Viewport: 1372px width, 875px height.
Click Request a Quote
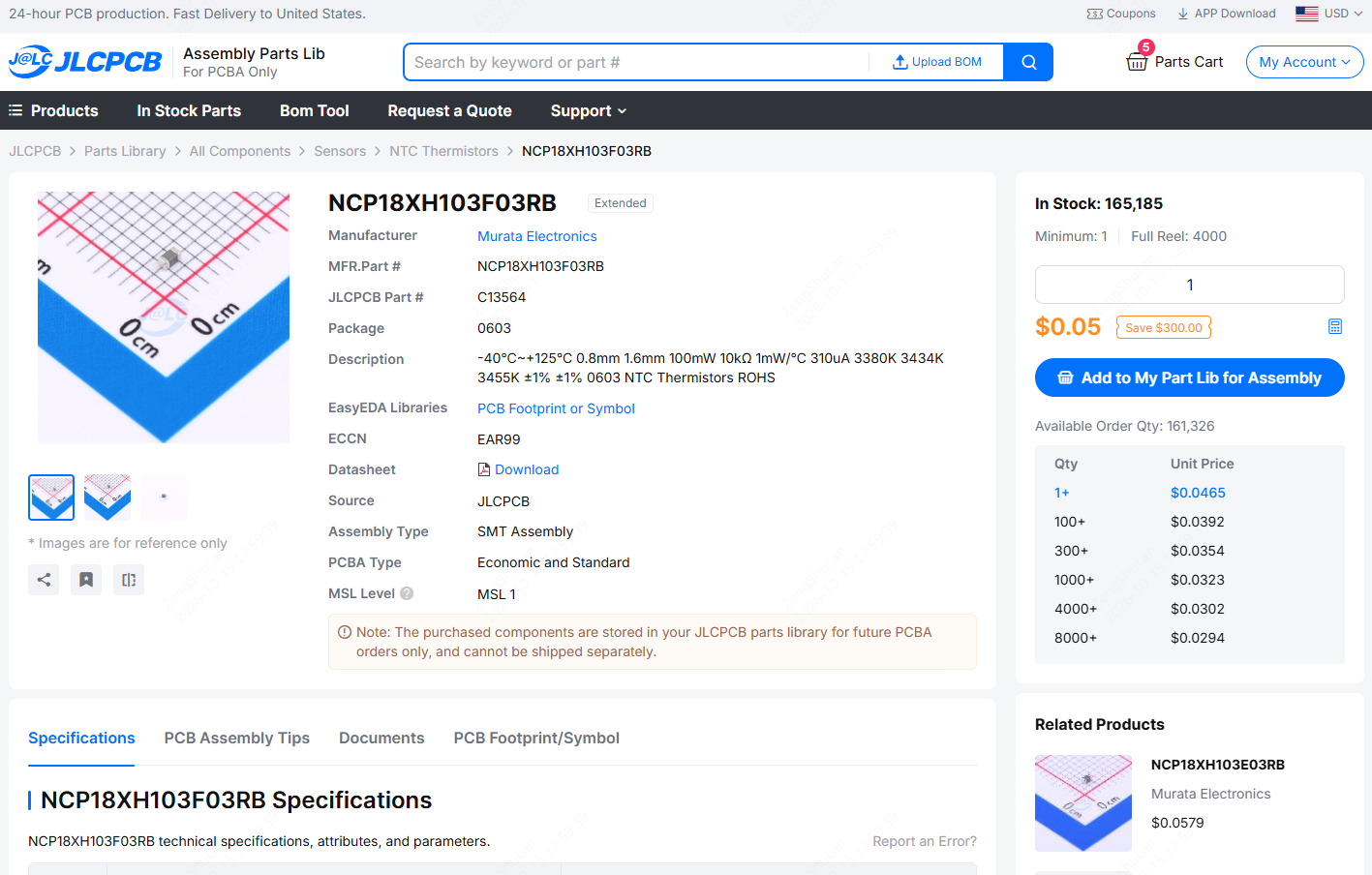coord(449,110)
